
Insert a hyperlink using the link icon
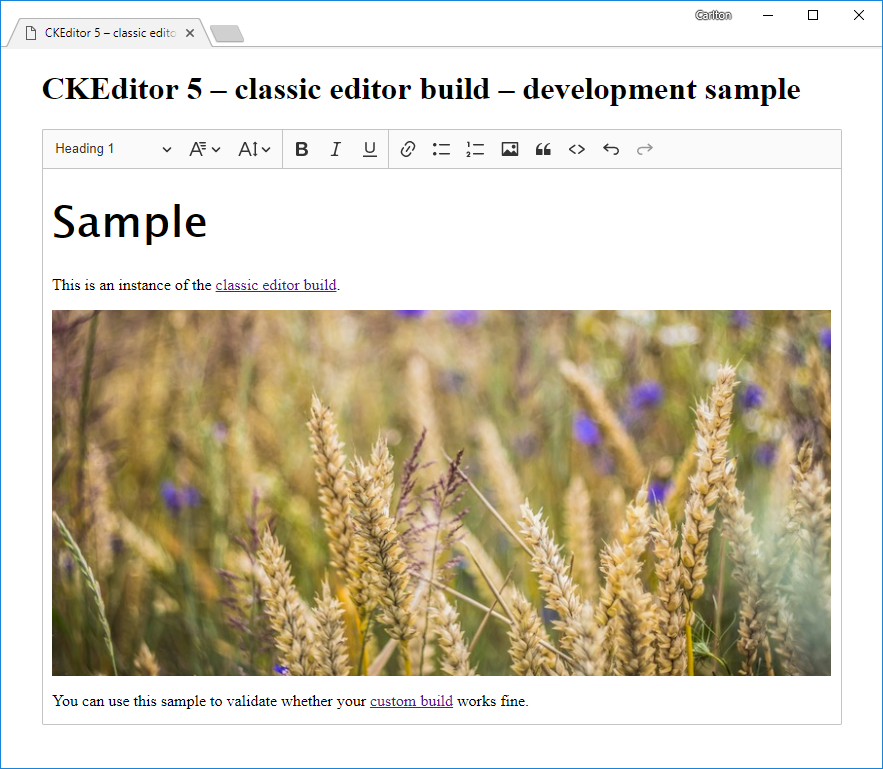[x=407, y=148]
